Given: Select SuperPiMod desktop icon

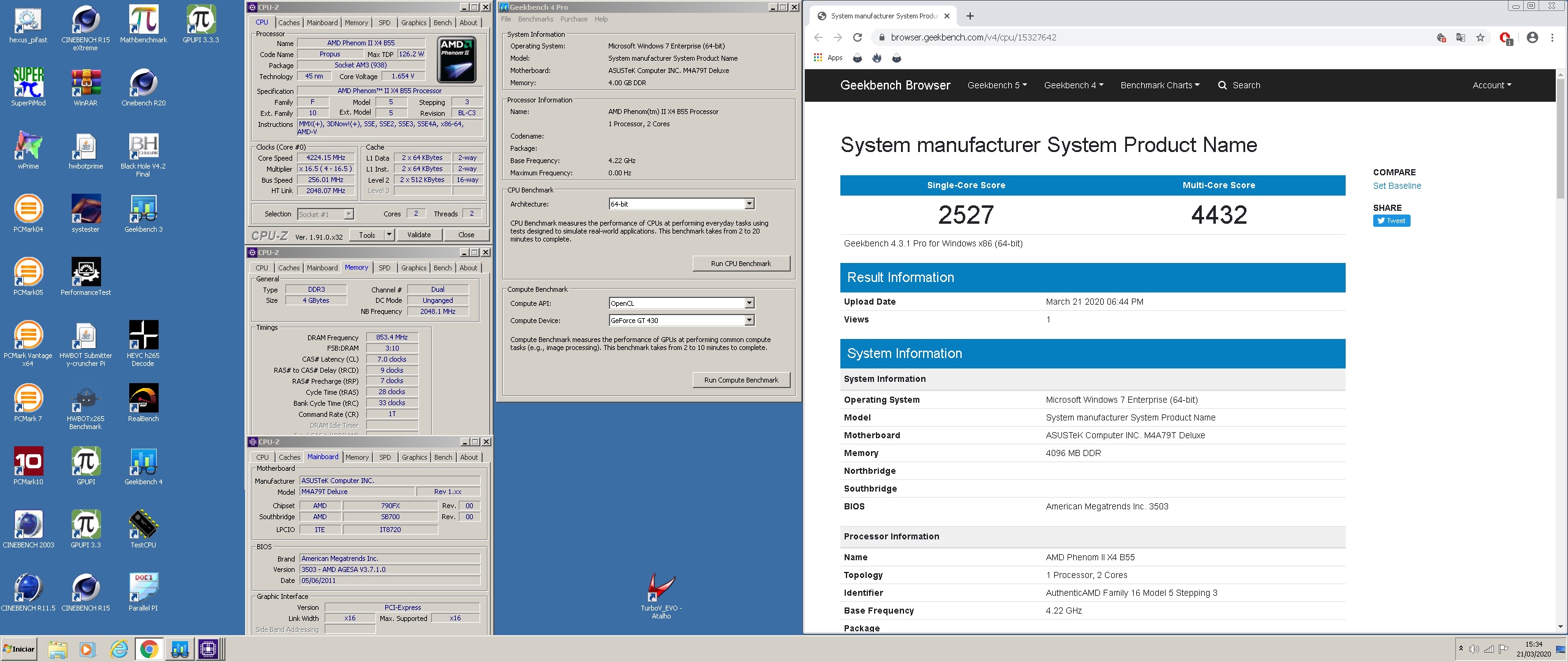Looking at the screenshot, I should [x=28, y=87].
